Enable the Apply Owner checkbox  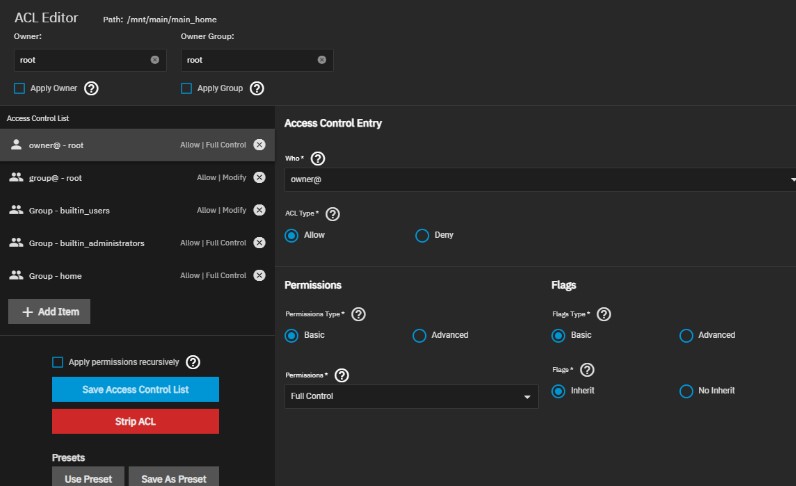[20, 88]
